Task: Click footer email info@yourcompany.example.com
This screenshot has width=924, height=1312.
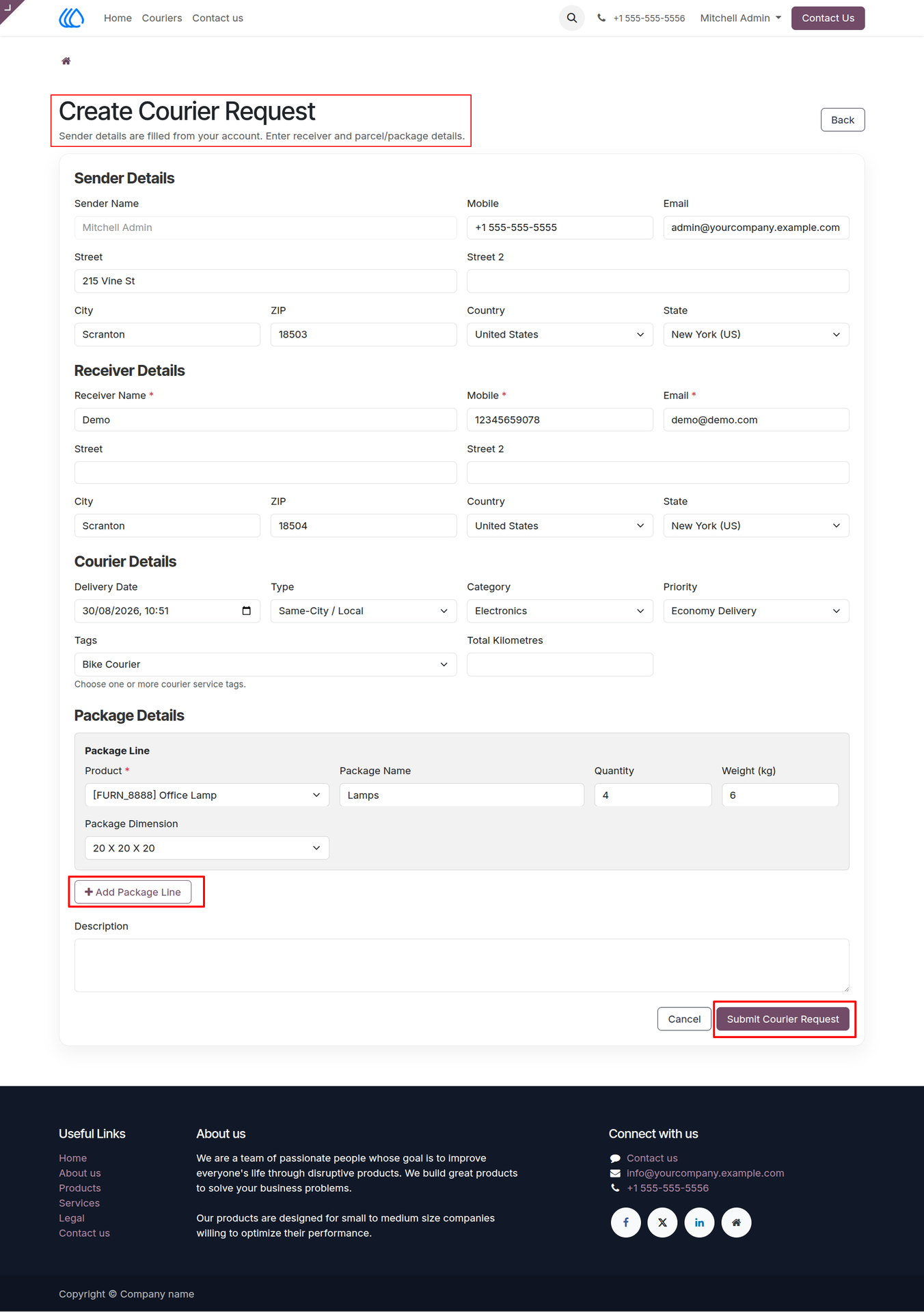Action: [705, 1173]
